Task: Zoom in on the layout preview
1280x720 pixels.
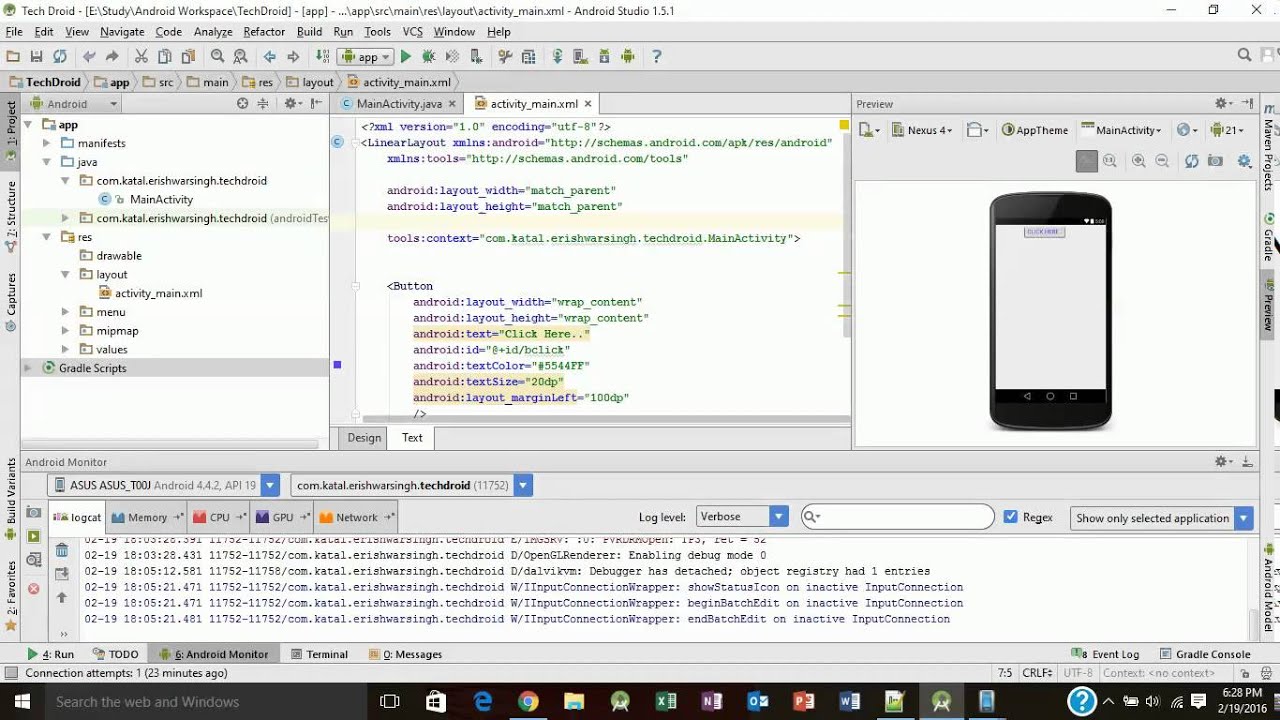Action: click(x=1138, y=161)
